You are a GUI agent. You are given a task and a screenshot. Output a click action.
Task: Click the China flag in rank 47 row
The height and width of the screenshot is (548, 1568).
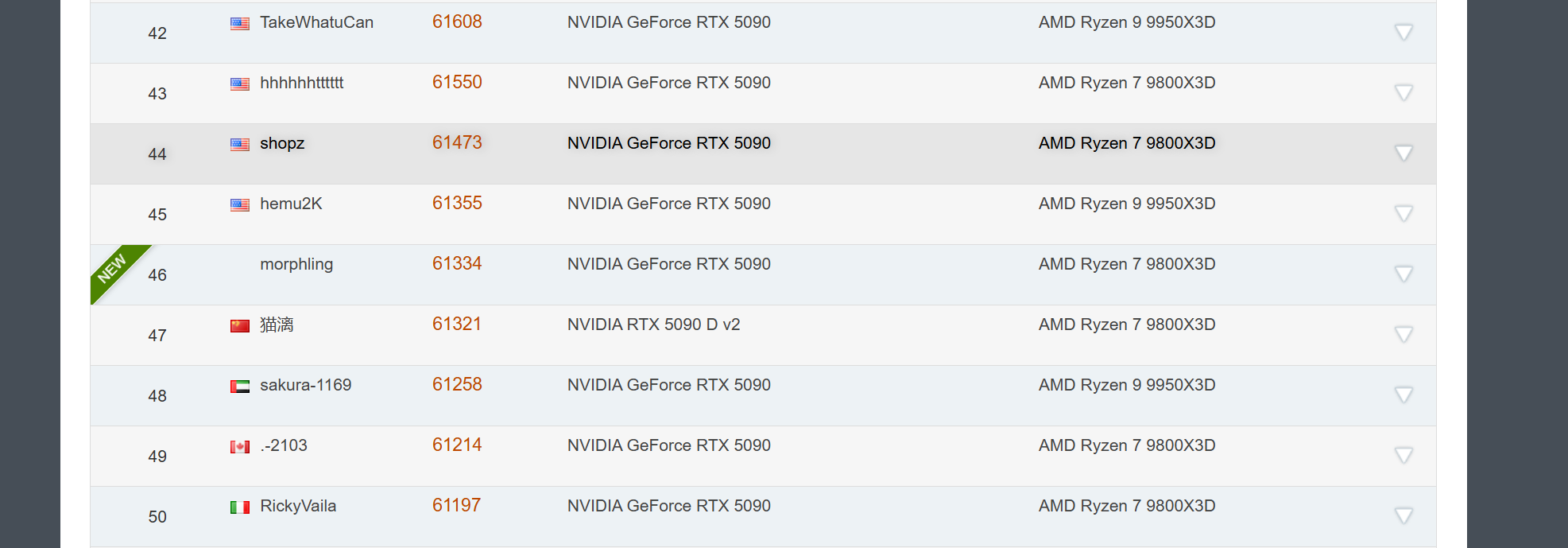(x=239, y=326)
